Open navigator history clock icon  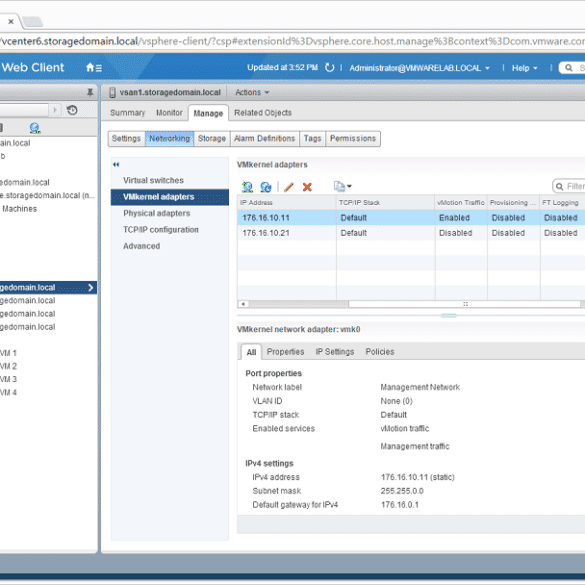coord(72,110)
